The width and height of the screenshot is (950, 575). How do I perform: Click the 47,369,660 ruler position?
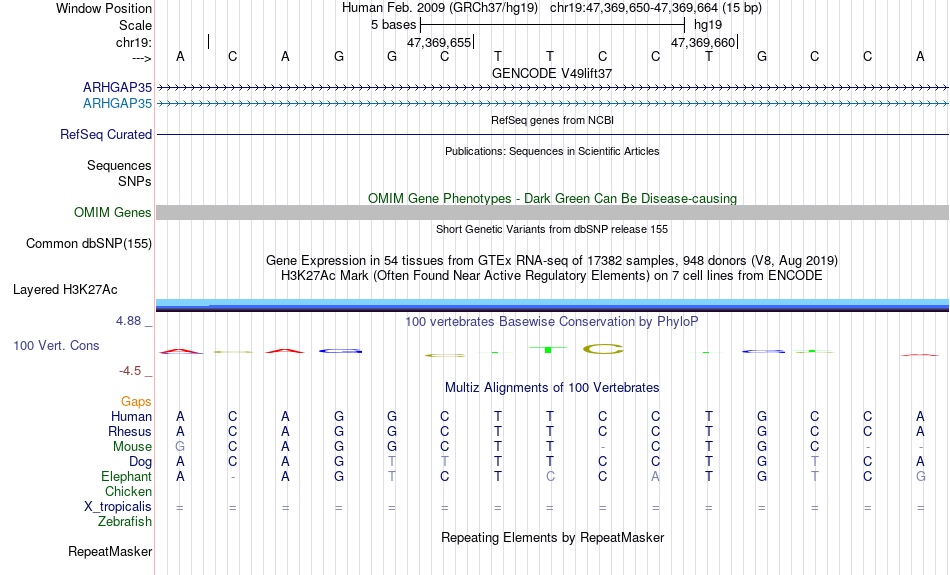pyautogui.click(x=703, y=42)
